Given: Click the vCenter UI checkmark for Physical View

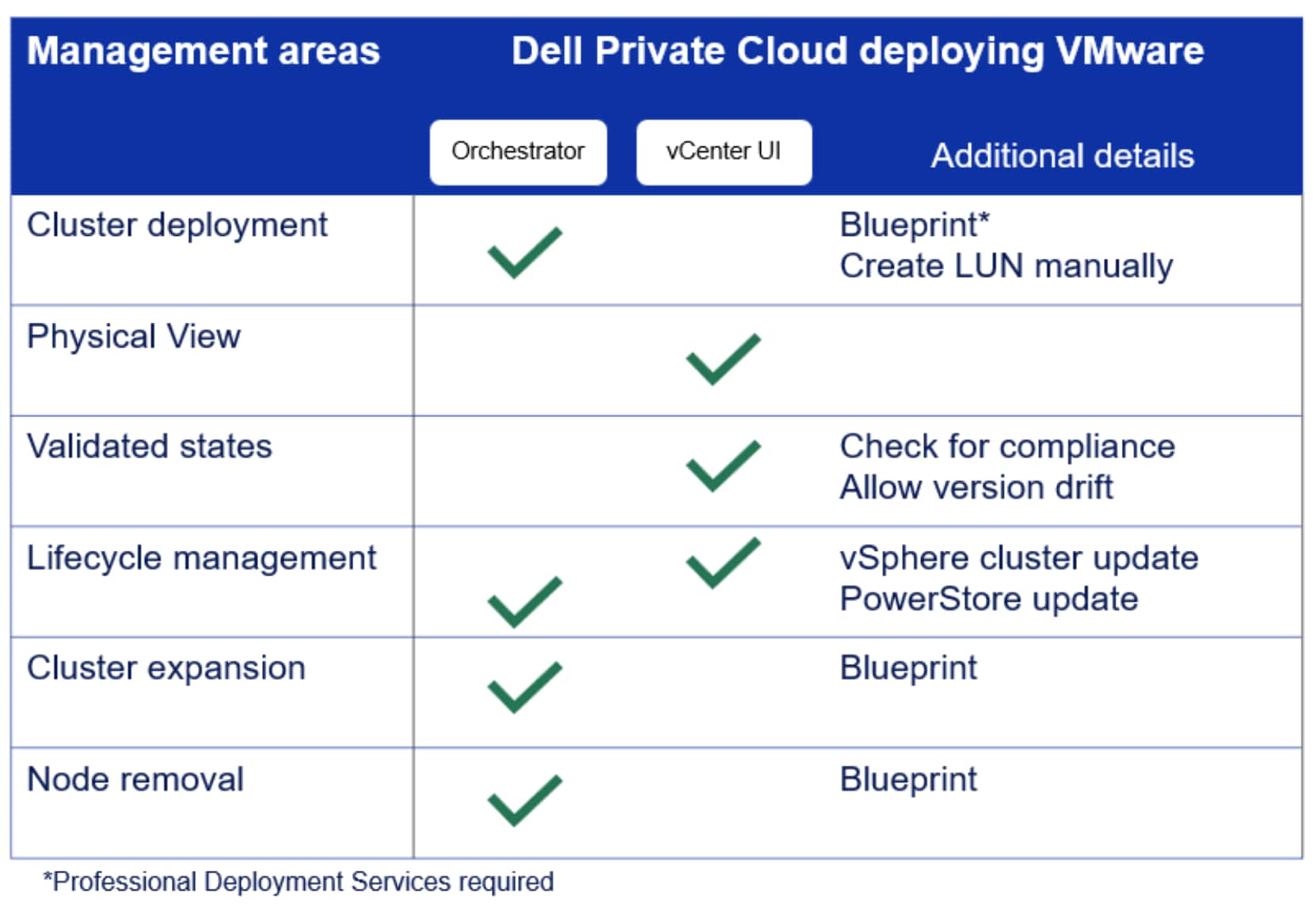Looking at the screenshot, I should (724, 359).
